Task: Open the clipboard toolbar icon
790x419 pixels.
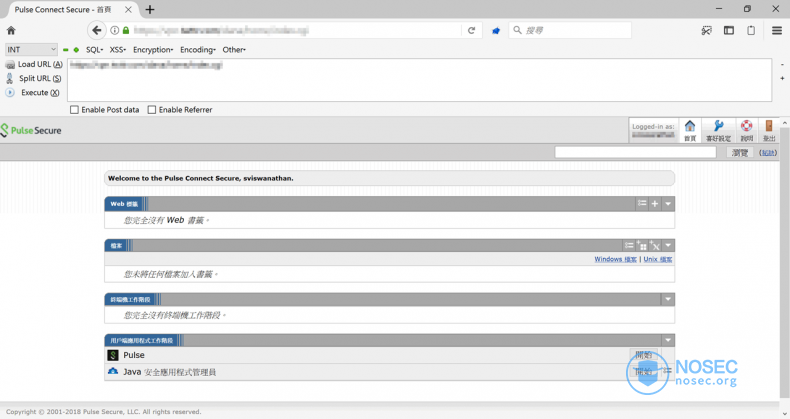Action: [751, 30]
